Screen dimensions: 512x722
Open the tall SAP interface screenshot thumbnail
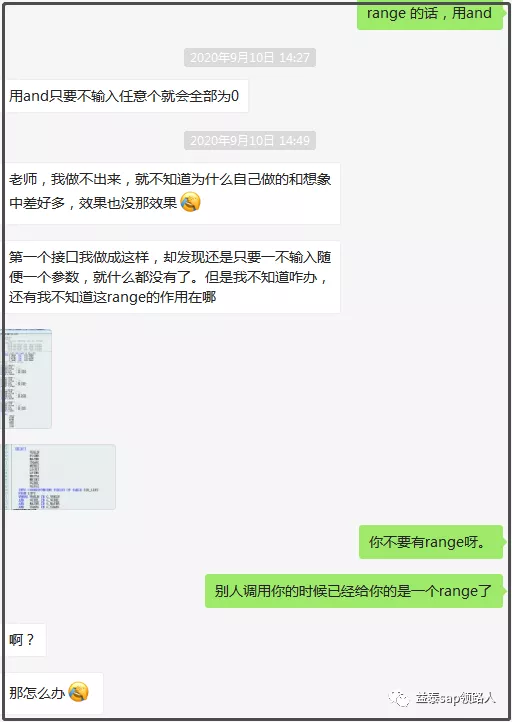click(x=28, y=379)
